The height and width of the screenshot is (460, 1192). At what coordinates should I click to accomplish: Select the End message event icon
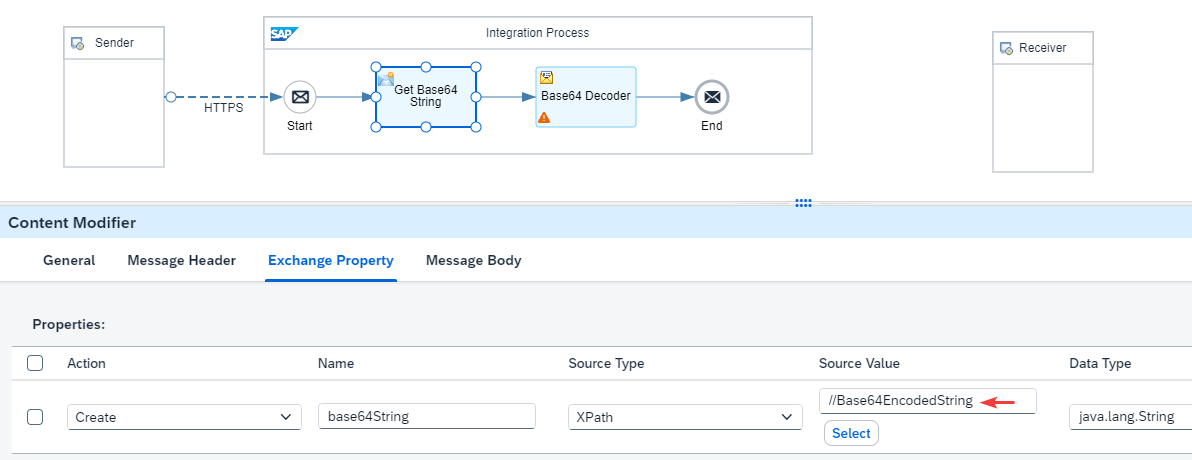click(712, 97)
